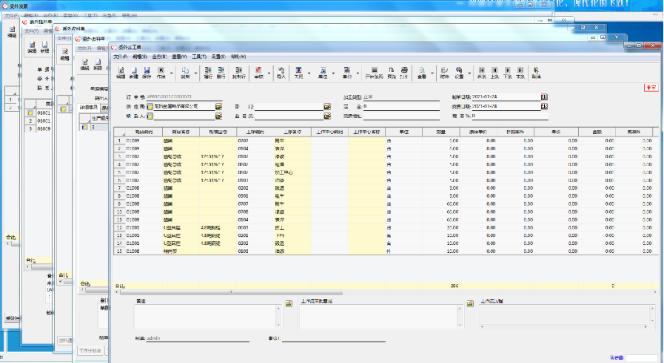
Task: Click the New document toolbar icon
Action: (134, 72)
